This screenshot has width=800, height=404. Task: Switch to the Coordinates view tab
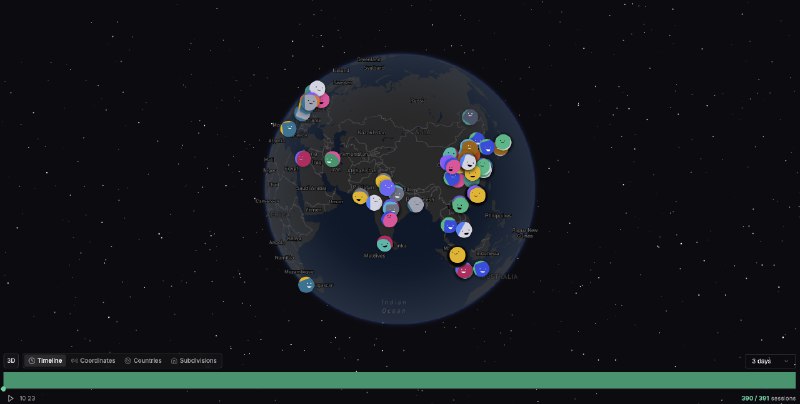coord(93,360)
